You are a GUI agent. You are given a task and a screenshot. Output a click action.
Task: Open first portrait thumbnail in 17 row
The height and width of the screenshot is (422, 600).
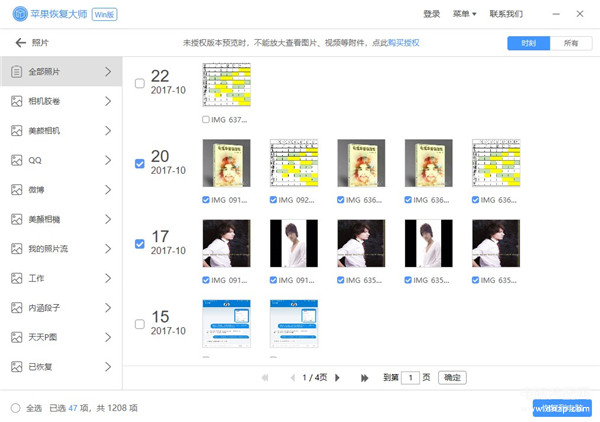tap(227, 243)
